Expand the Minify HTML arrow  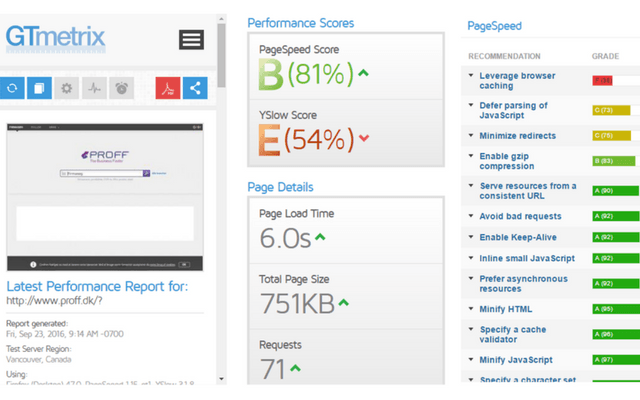pos(471,309)
